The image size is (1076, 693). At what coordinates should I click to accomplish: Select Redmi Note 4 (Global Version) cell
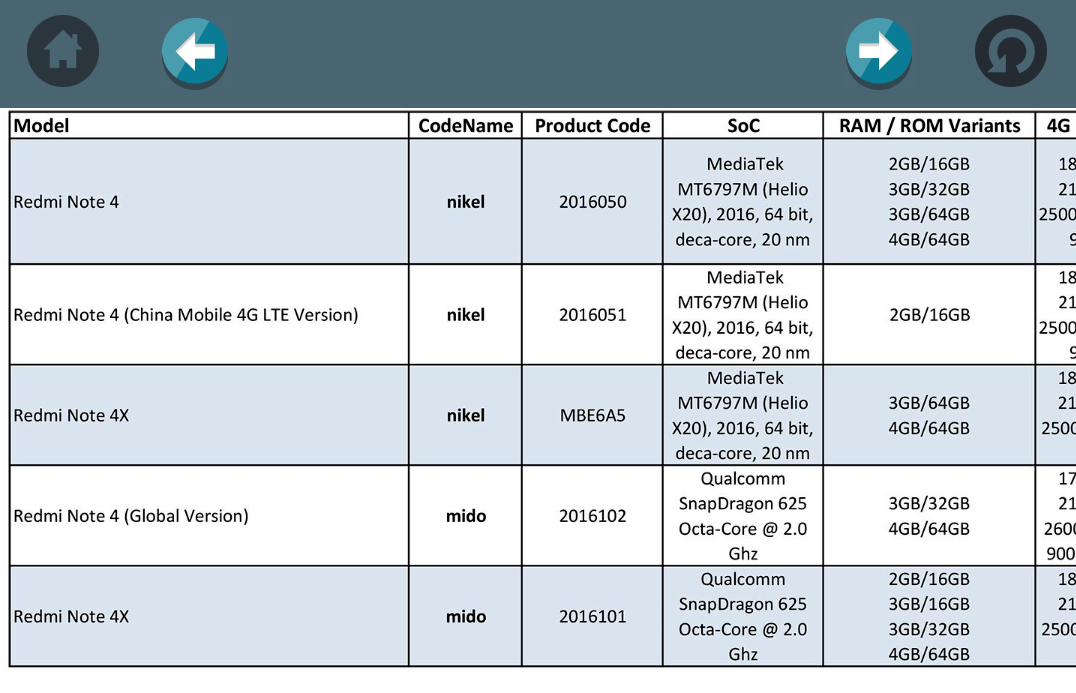click(131, 516)
